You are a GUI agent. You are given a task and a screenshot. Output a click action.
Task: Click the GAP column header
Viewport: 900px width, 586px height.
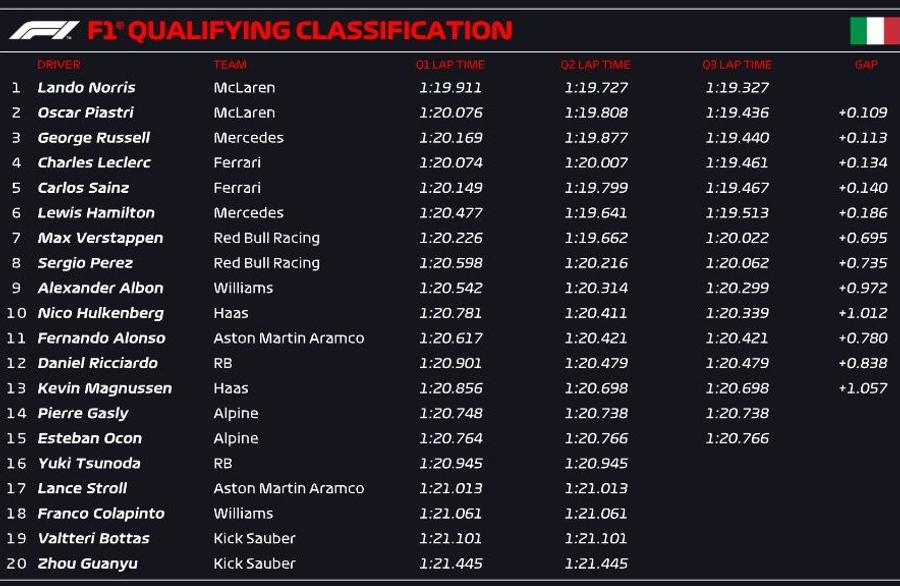pyautogui.click(x=866, y=65)
